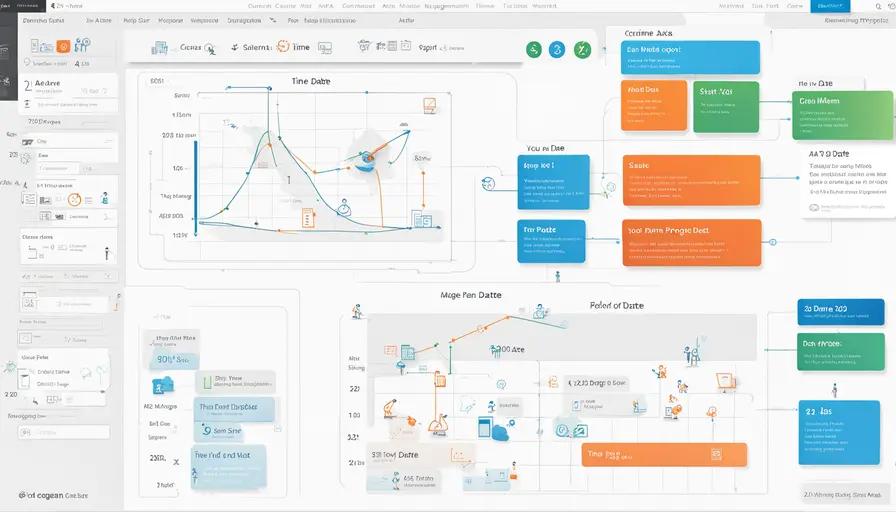Image resolution: width=896 pixels, height=512 pixels.
Task: Open the Help Star menu item
Action: (136, 20)
